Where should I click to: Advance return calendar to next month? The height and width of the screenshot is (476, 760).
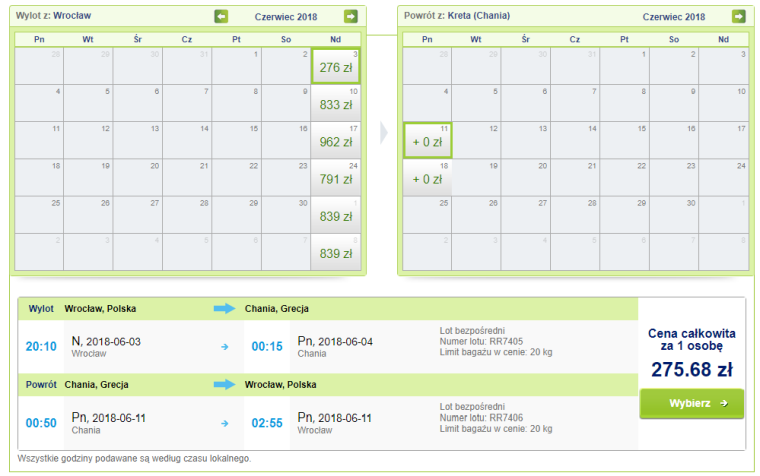point(738,16)
